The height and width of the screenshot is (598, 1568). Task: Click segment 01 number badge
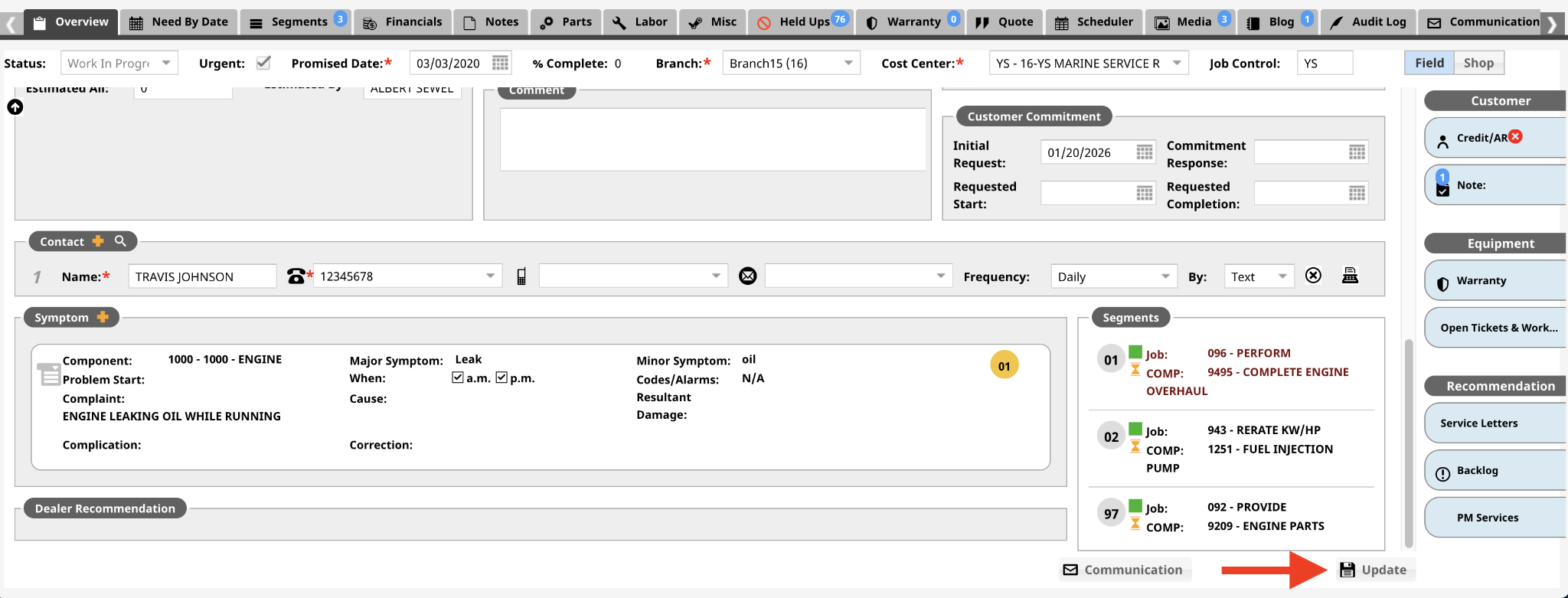point(1111,360)
